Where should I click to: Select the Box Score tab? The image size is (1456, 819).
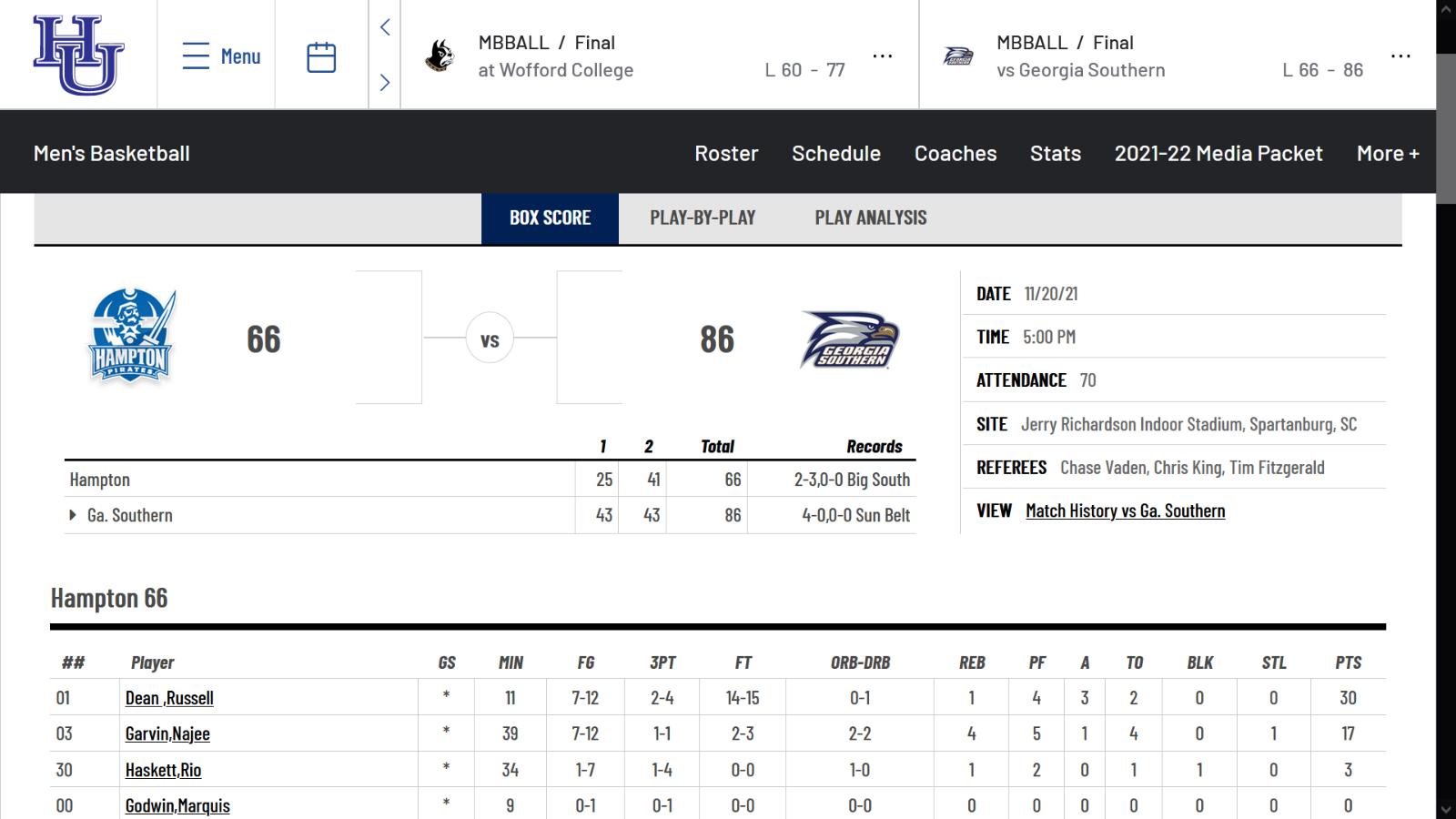(x=550, y=217)
